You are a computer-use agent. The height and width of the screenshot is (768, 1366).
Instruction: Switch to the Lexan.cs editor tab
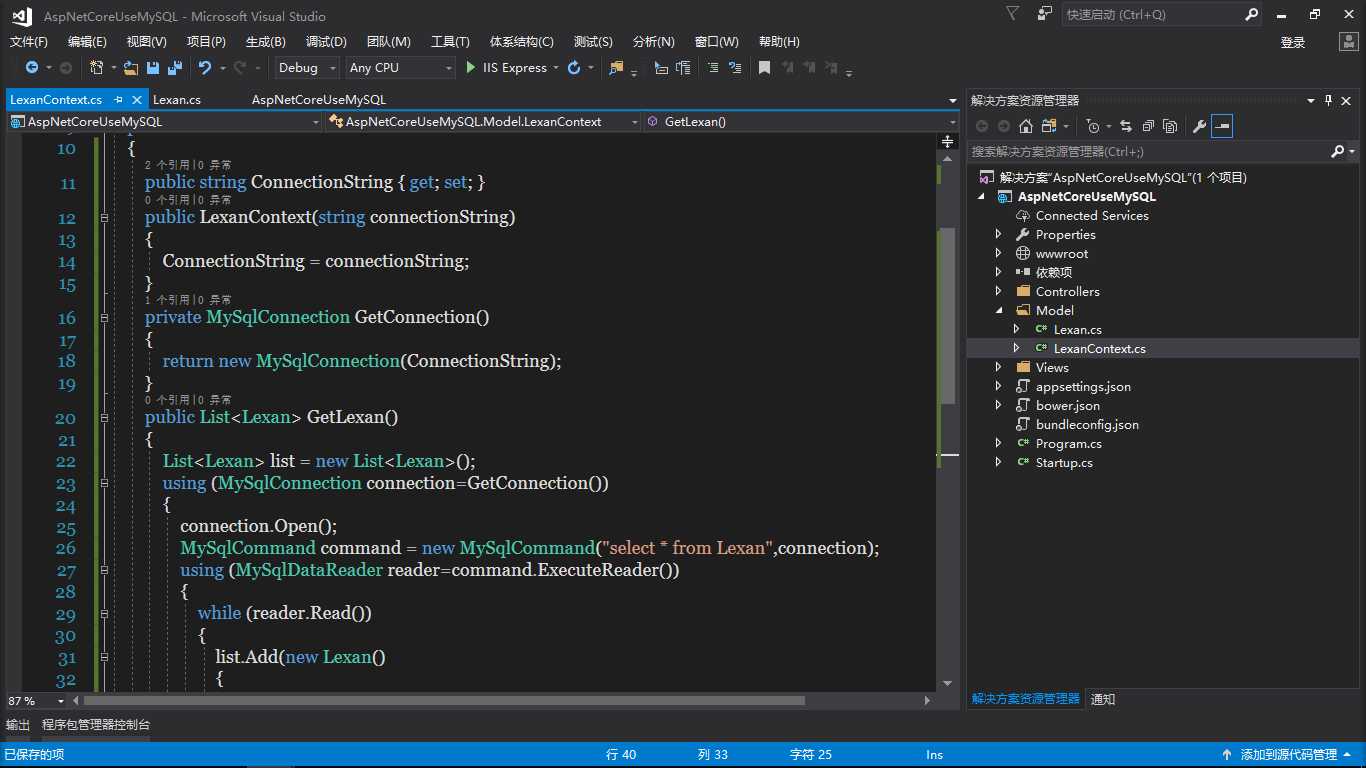pyautogui.click(x=177, y=100)
